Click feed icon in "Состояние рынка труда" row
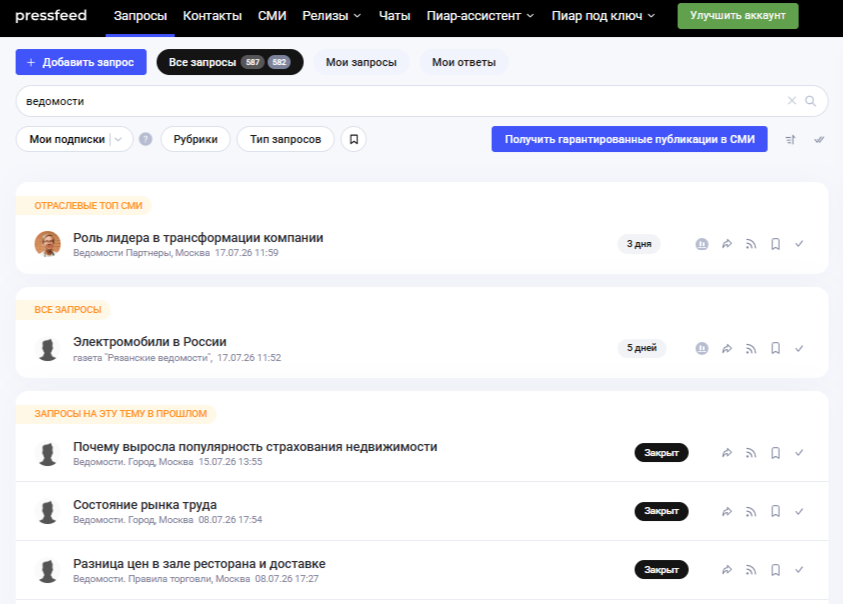Screen dimensions: 843x604 pos(751,511)
